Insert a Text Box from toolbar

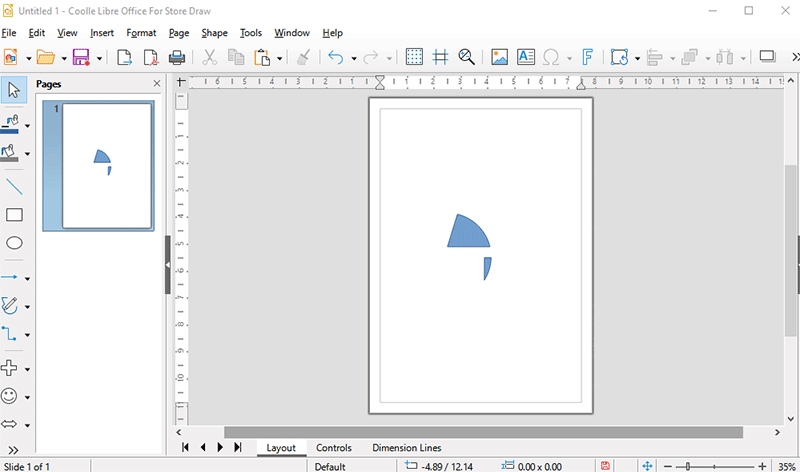click(x=525, y=57)
